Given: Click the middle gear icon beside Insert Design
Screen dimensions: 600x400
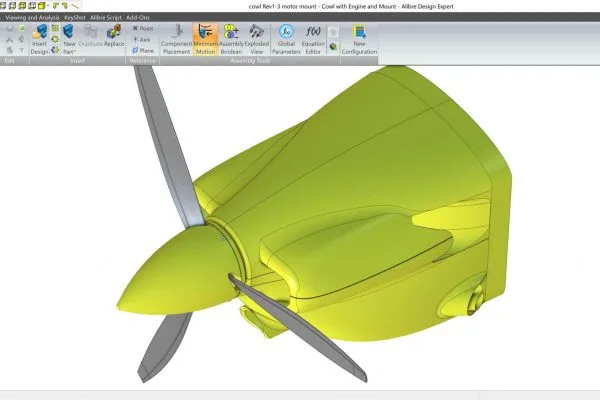Looking at the screenshot, I should pos(55,39).
